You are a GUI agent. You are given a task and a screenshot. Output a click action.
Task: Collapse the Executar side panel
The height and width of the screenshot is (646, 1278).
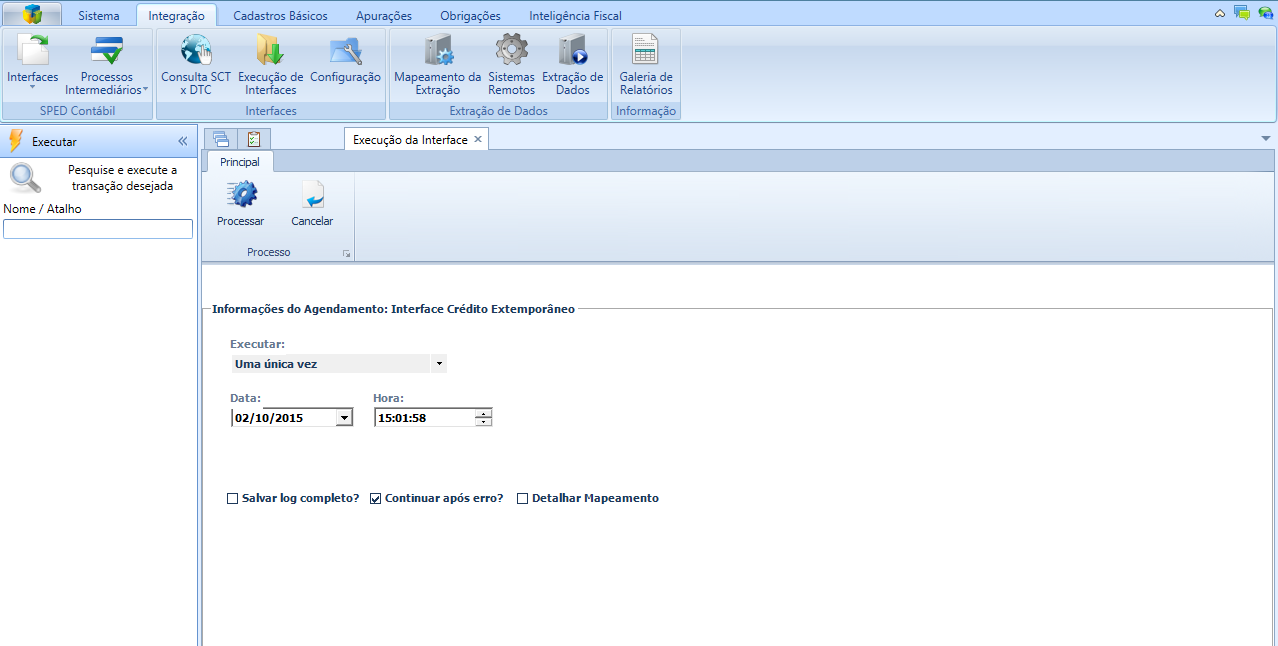click(183, 141)
